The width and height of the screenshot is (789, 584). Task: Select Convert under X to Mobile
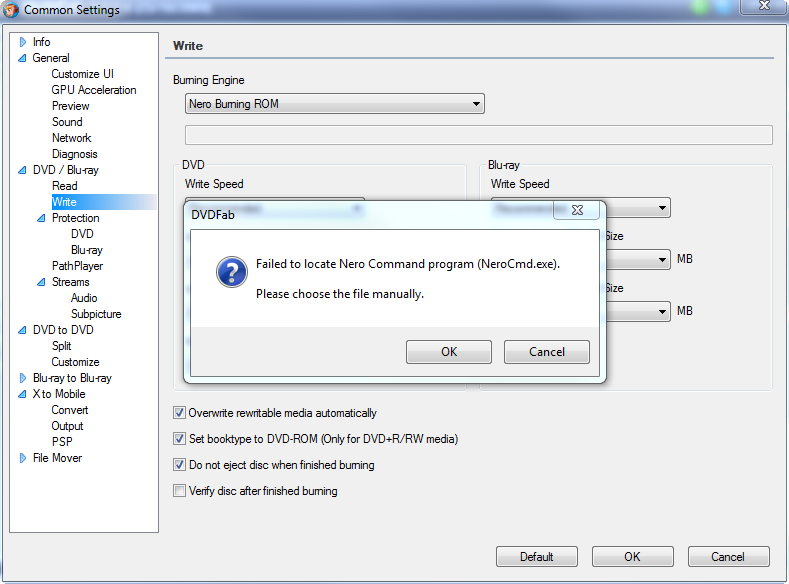[70, 410]
